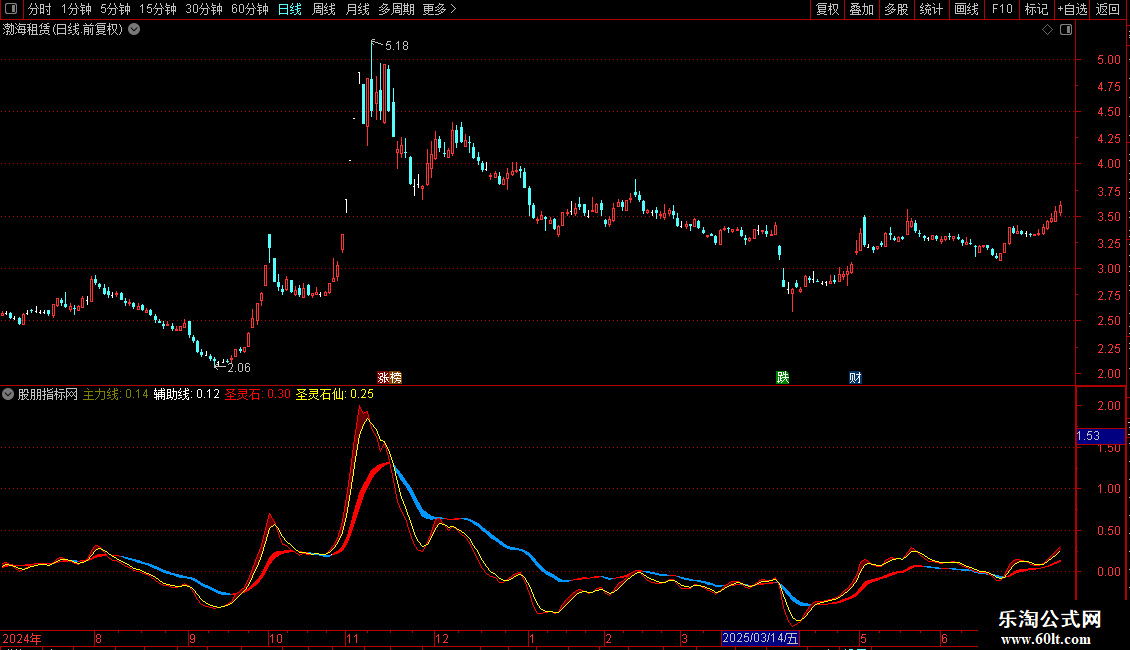Click the 圣灵石仙: 0.25 indicator label
The width and height of the screenshot is (1130, 650).
point(334,394)
